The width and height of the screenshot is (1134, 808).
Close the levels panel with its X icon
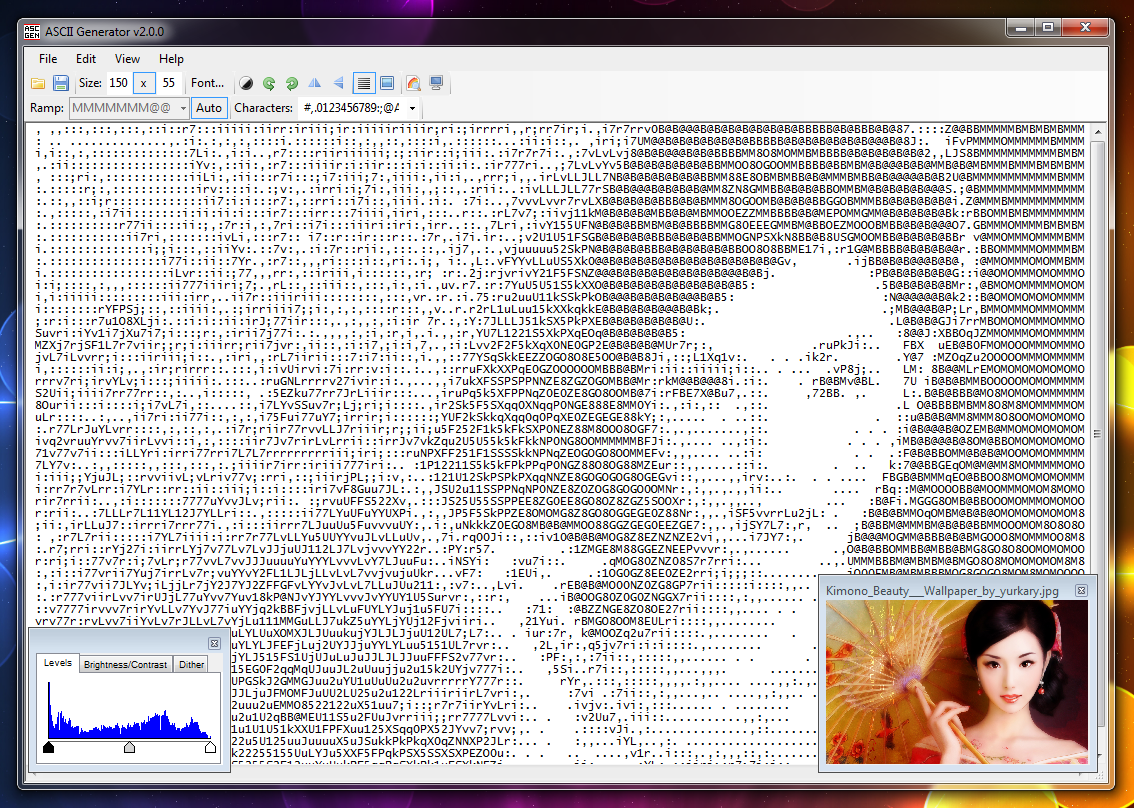[214, 643]
